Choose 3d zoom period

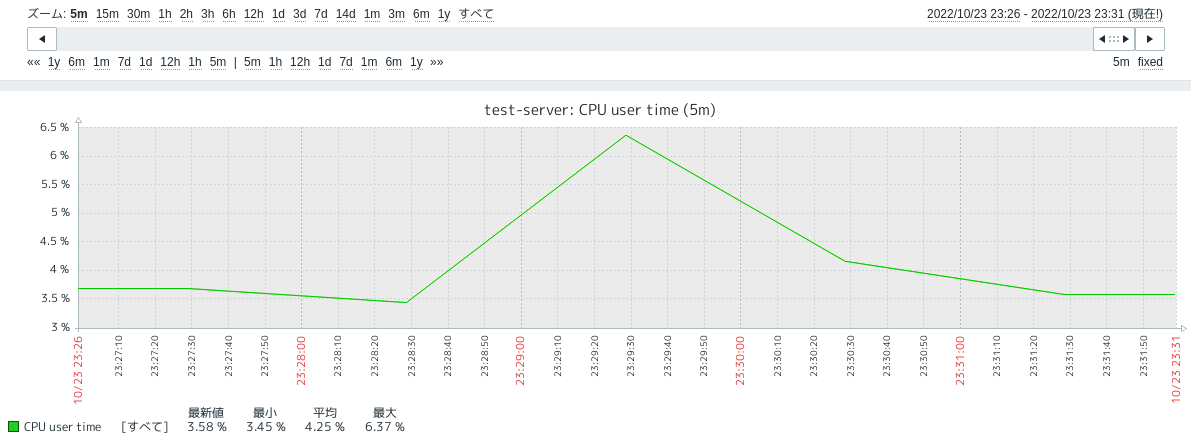click(x=299, y=14)
